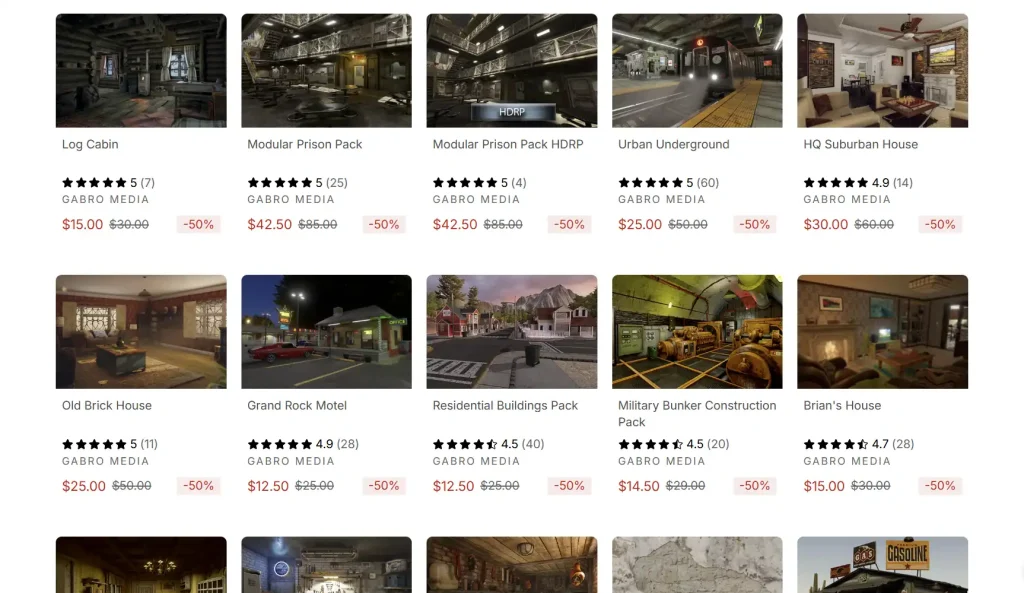Screen dimensions: 1024x593
Task: Open the Residential Buildings Pack title
Action: [505, 406]
